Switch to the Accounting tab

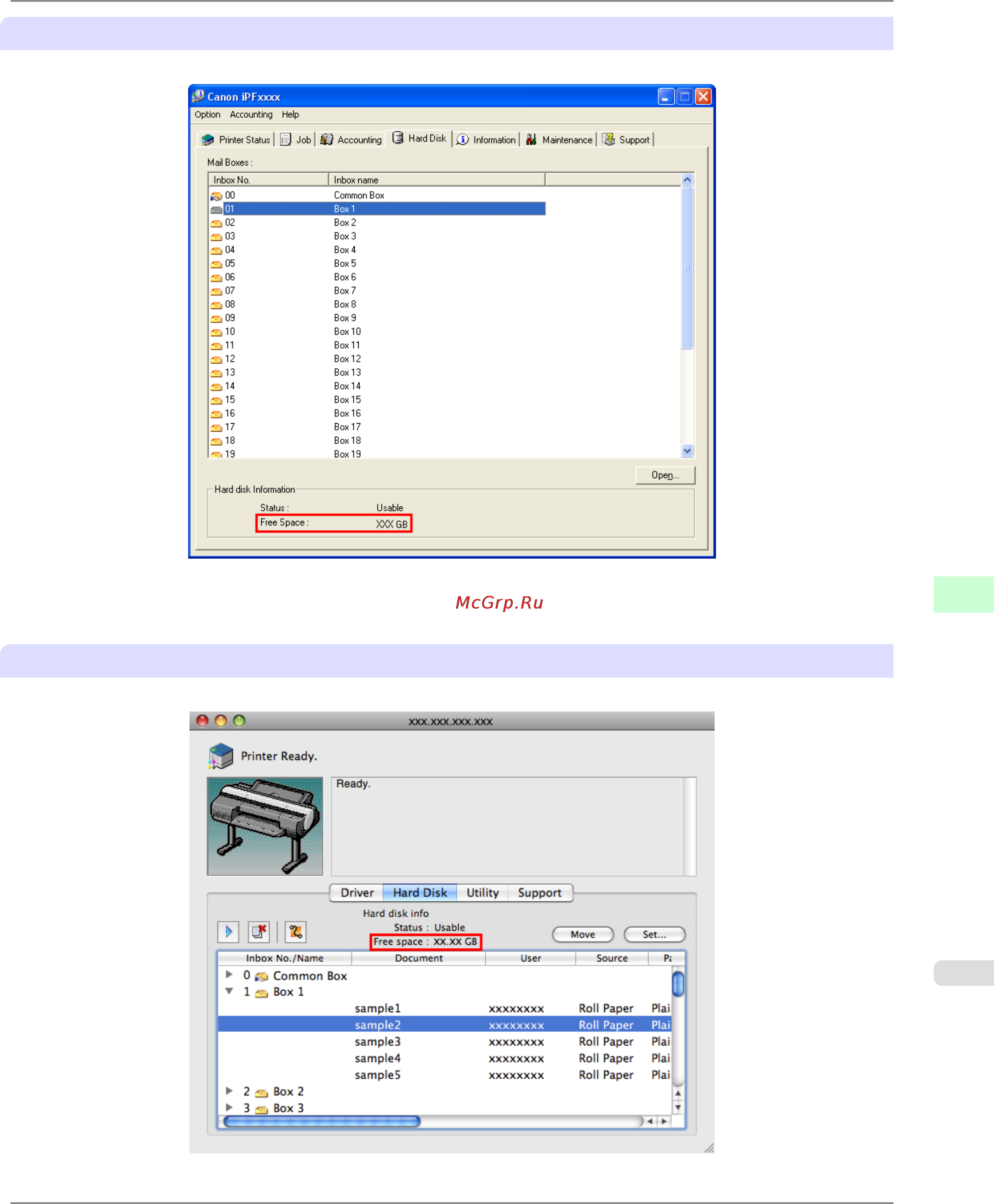pyautogui.click(x=351, y=140)
